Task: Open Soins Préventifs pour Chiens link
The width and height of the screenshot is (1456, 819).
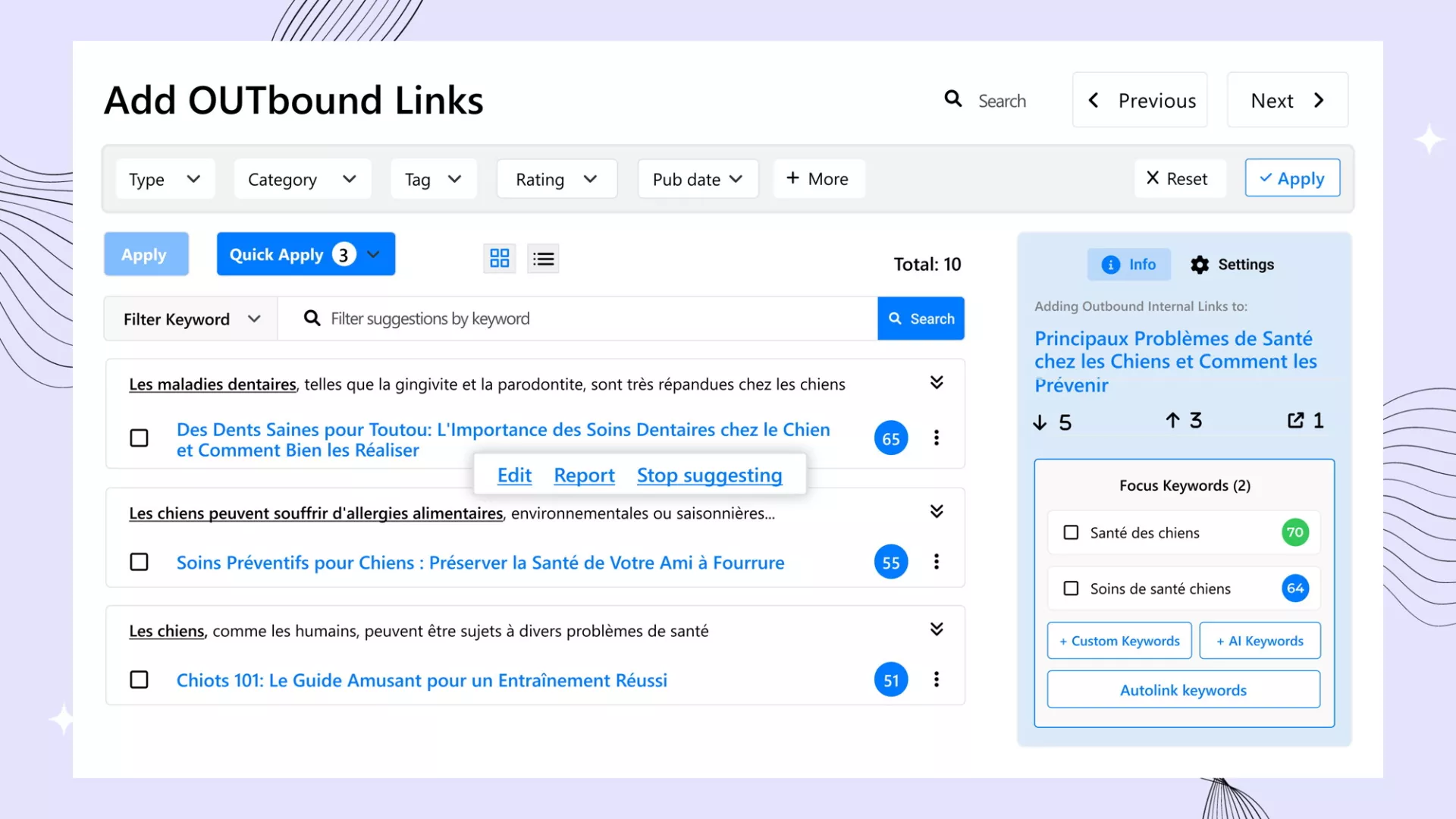Action: coord(480,563)
